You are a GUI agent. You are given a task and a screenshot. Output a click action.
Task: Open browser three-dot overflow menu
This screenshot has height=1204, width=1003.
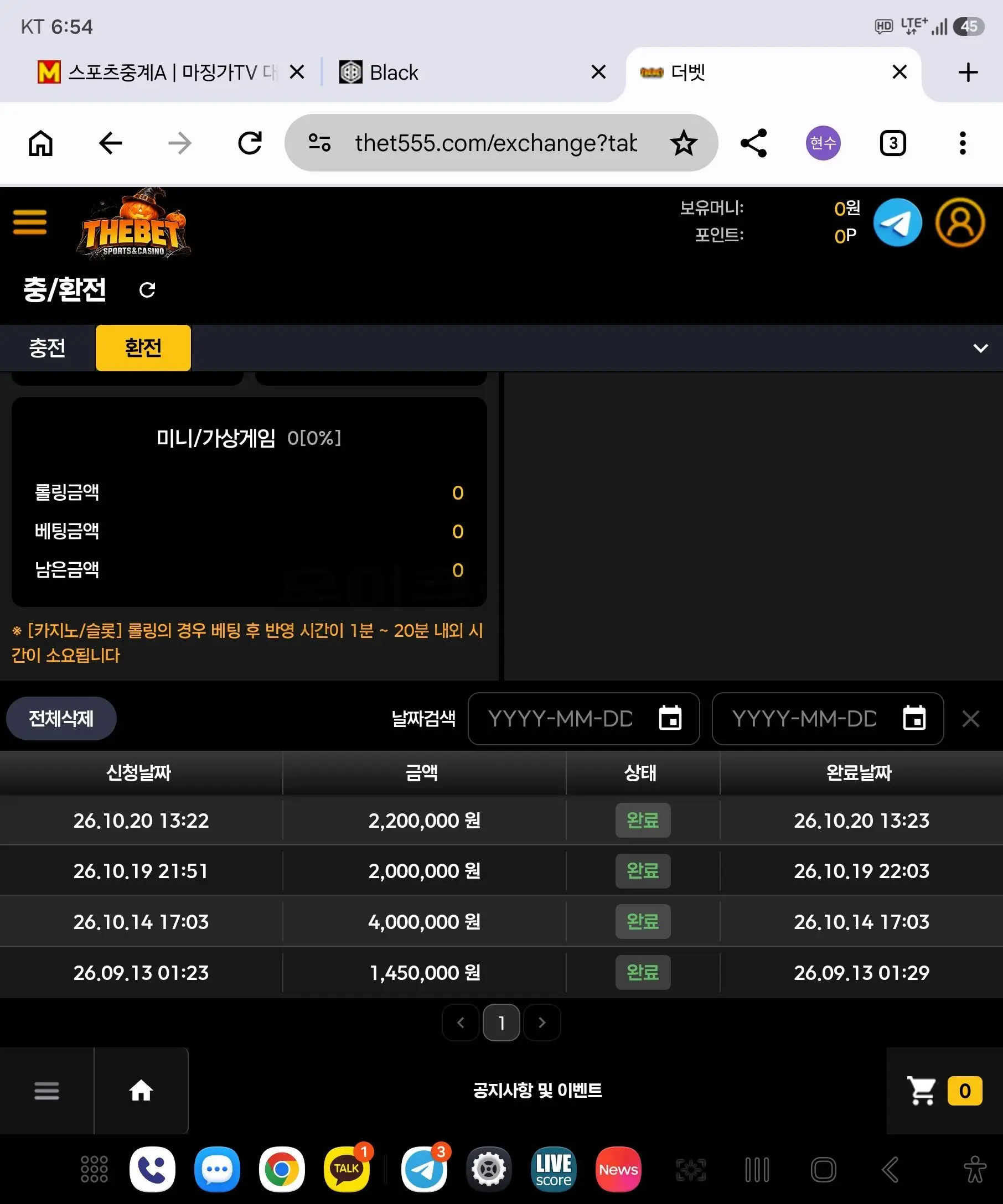coord(962,143)
